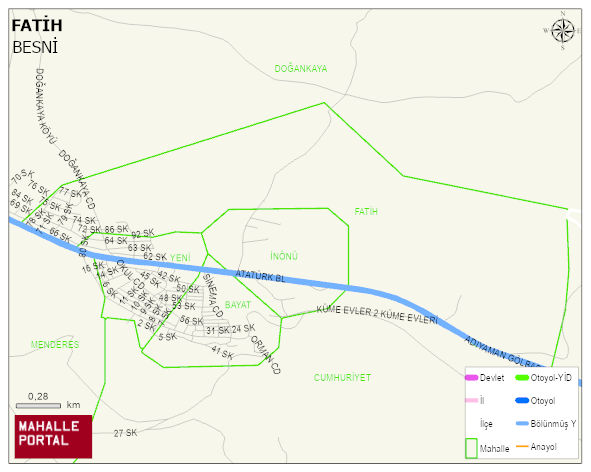Image resolution: width=591 pixels, height=472 pixels.
Task: Click the FATİH bold map title
Action: (x=37, y=25)
